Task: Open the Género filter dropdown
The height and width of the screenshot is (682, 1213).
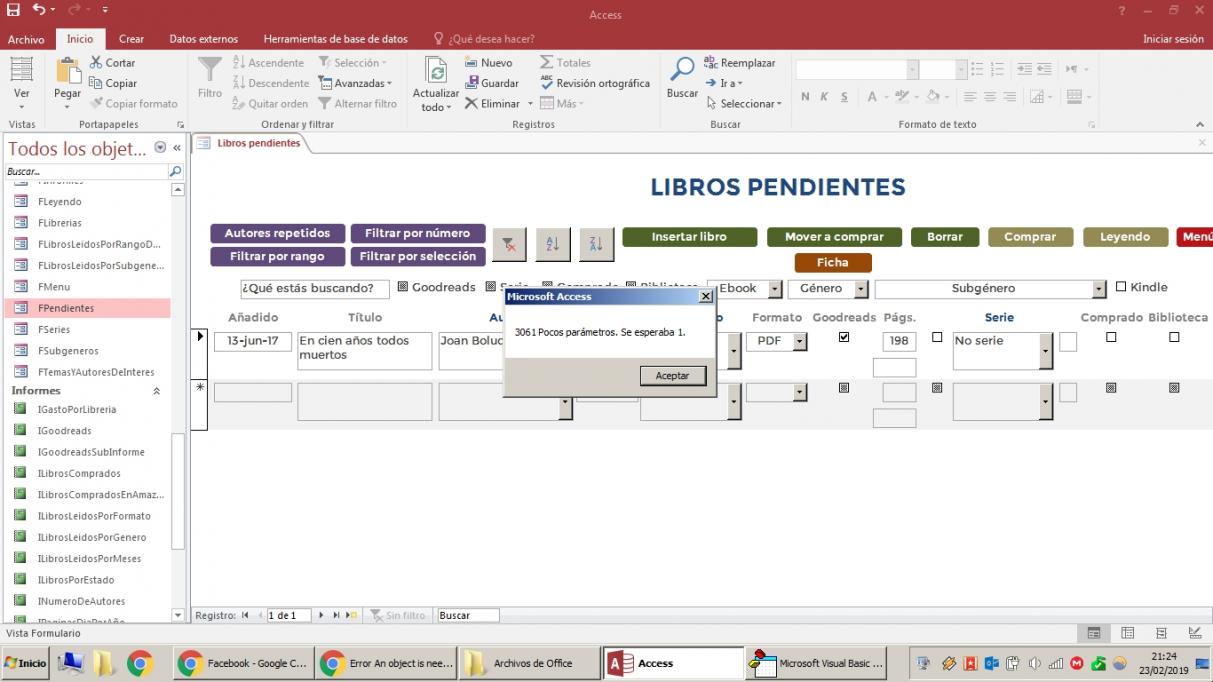Action: click(861, 289)
